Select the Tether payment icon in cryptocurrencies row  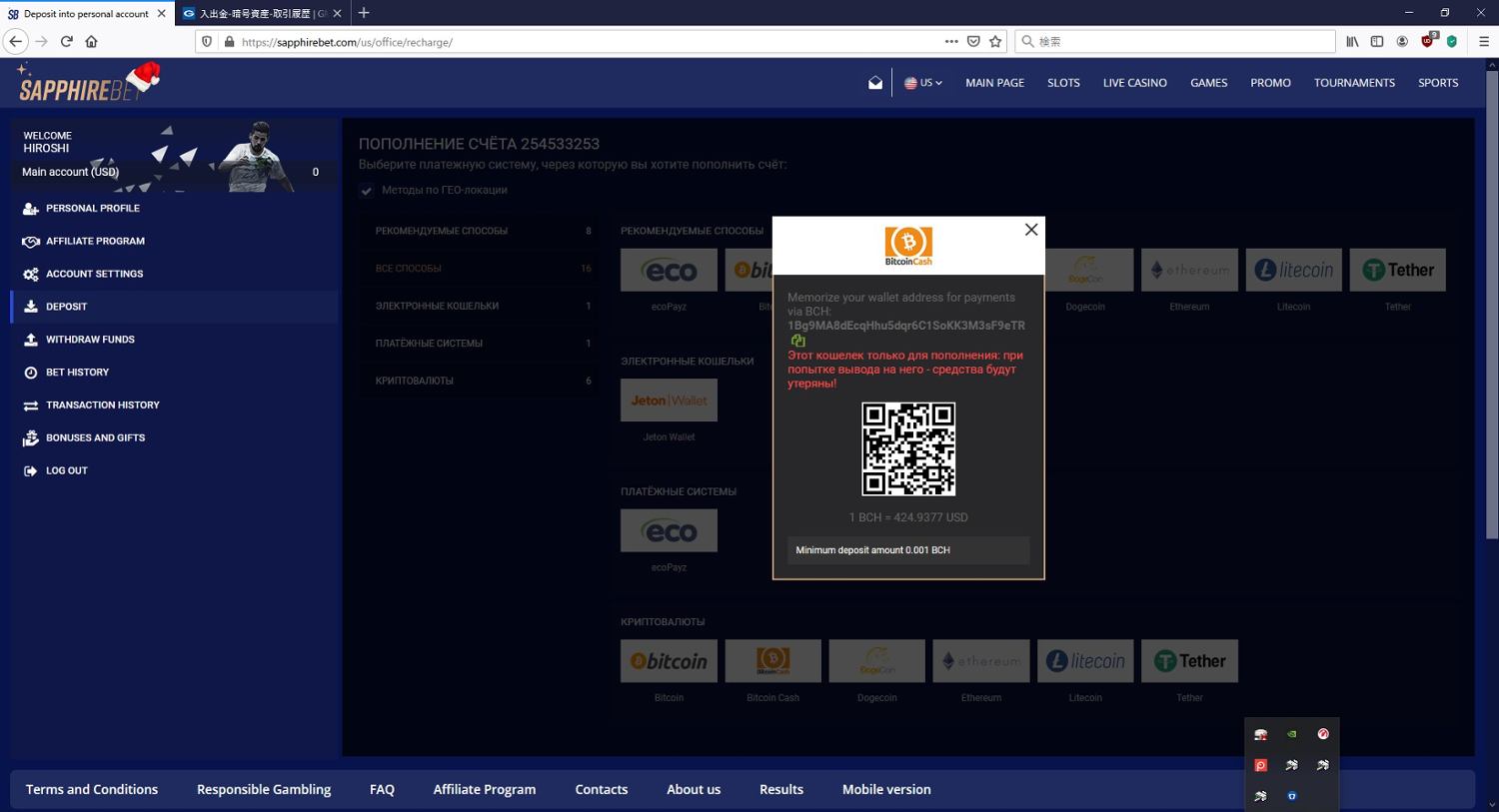tap(1189, 661)
